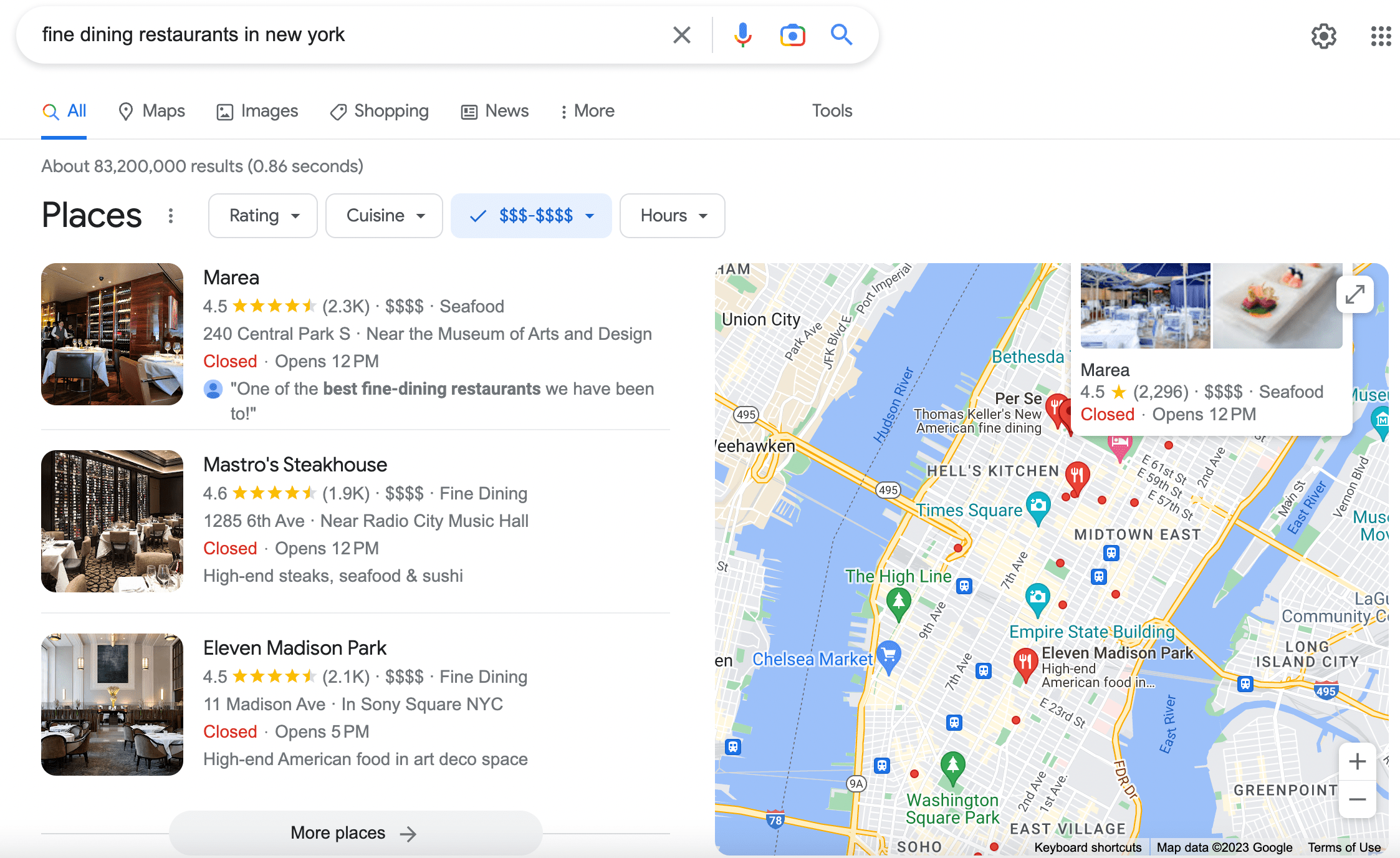The width and height of the screenshot is (1400, 858).
Task: Click "High-end American food in art deco space"
Action: pos(365,759)
